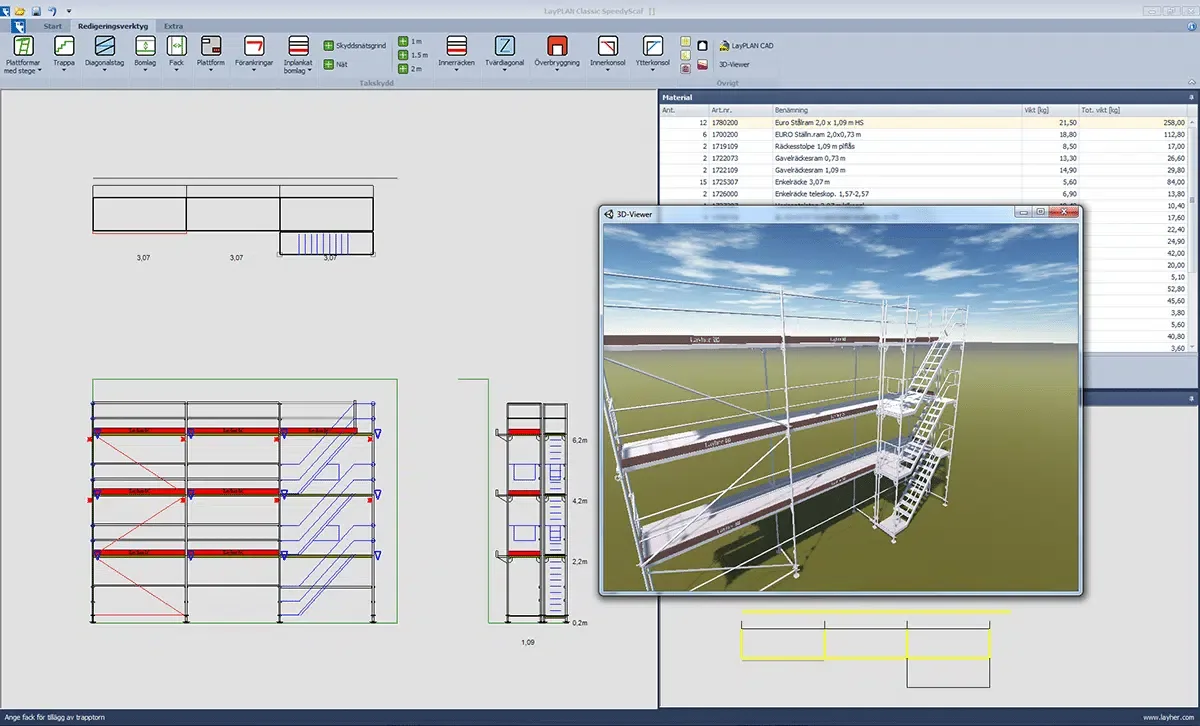Expand the Trappa dropdown arrow
Image resolution: width=1200 pixels, height=726 pixels.
click(65, 71)
